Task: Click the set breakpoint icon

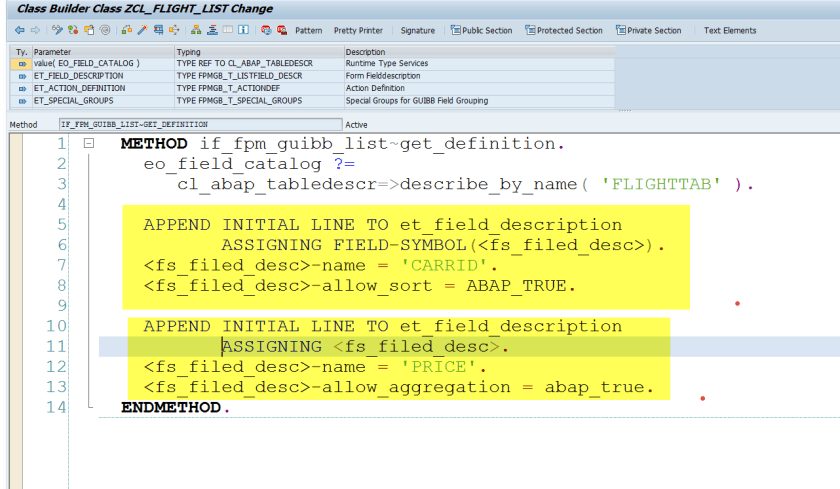Action: point(265,30)
